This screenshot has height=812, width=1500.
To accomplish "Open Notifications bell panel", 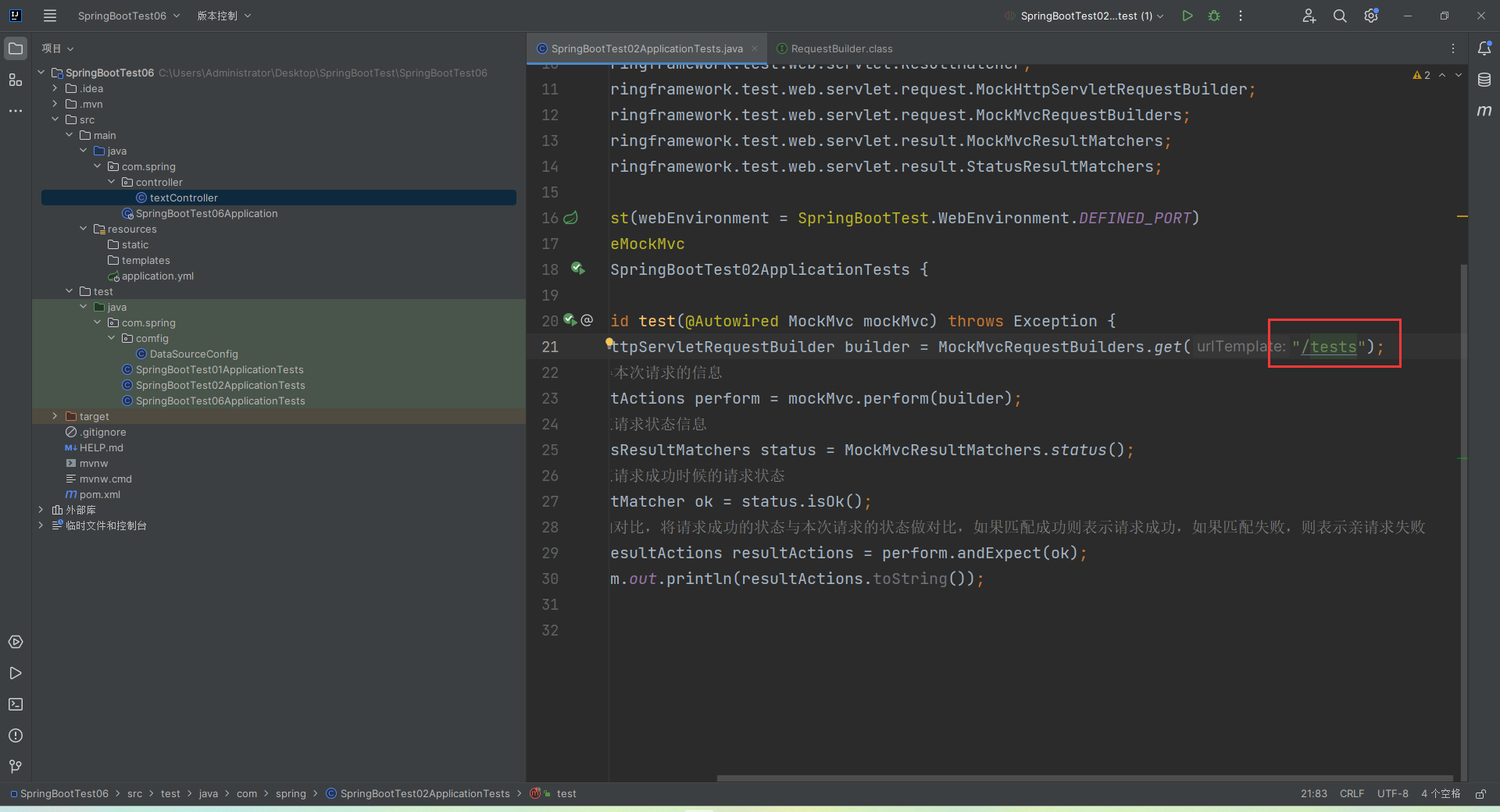I will (x=1484, y=48).
